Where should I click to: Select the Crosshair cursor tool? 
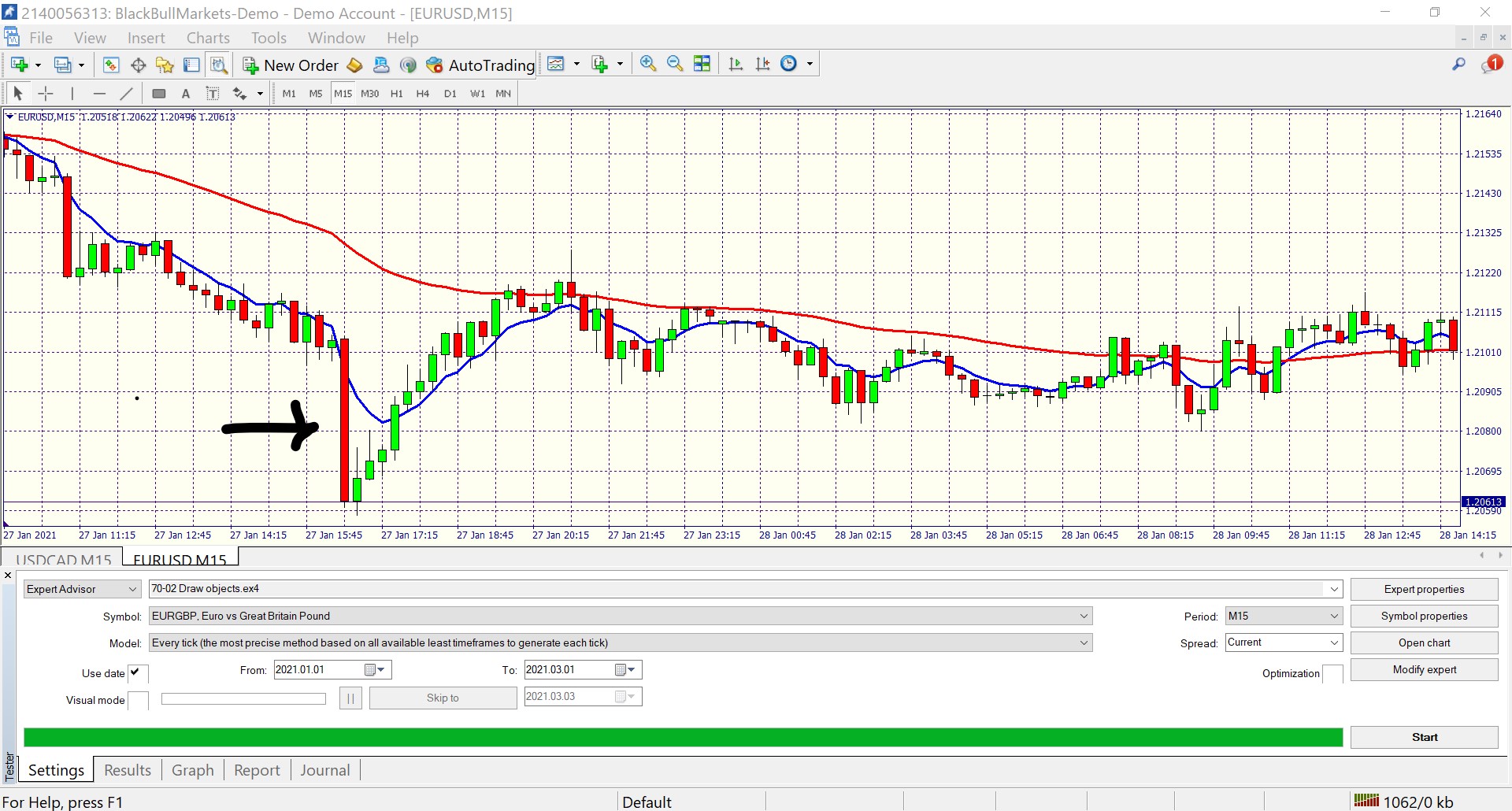click(x=46, y=94)
